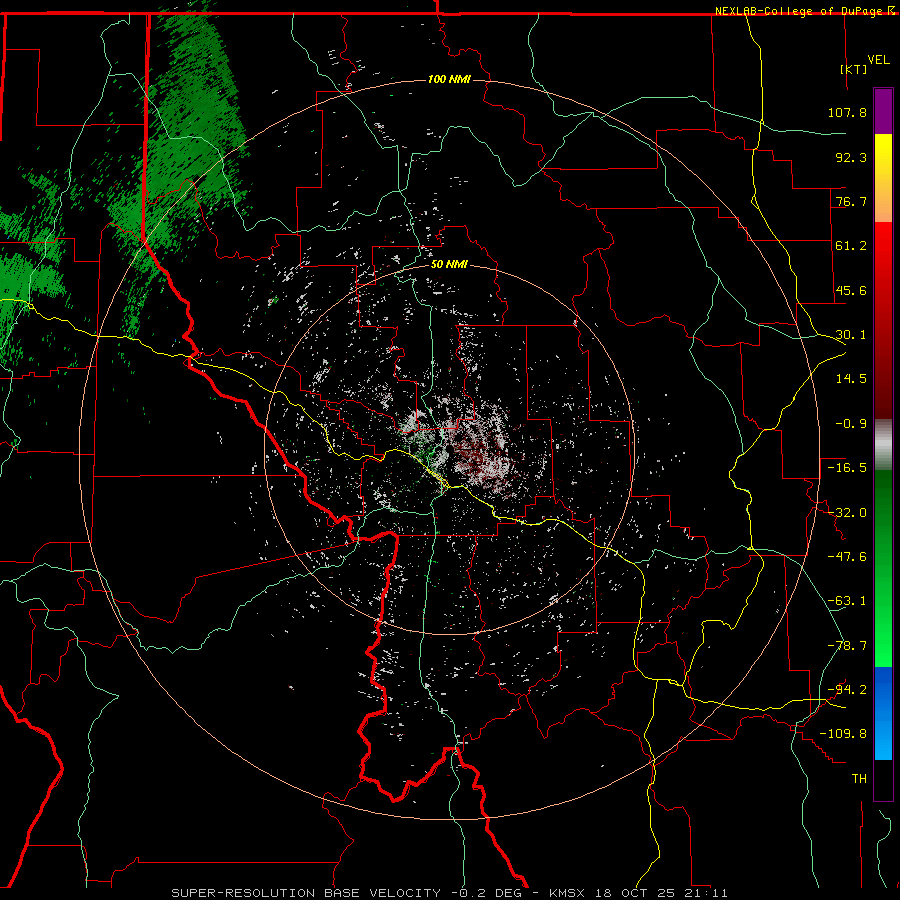900x900 pixels.
Task: Click the -94.2 legend value
Action: (847, 690)
